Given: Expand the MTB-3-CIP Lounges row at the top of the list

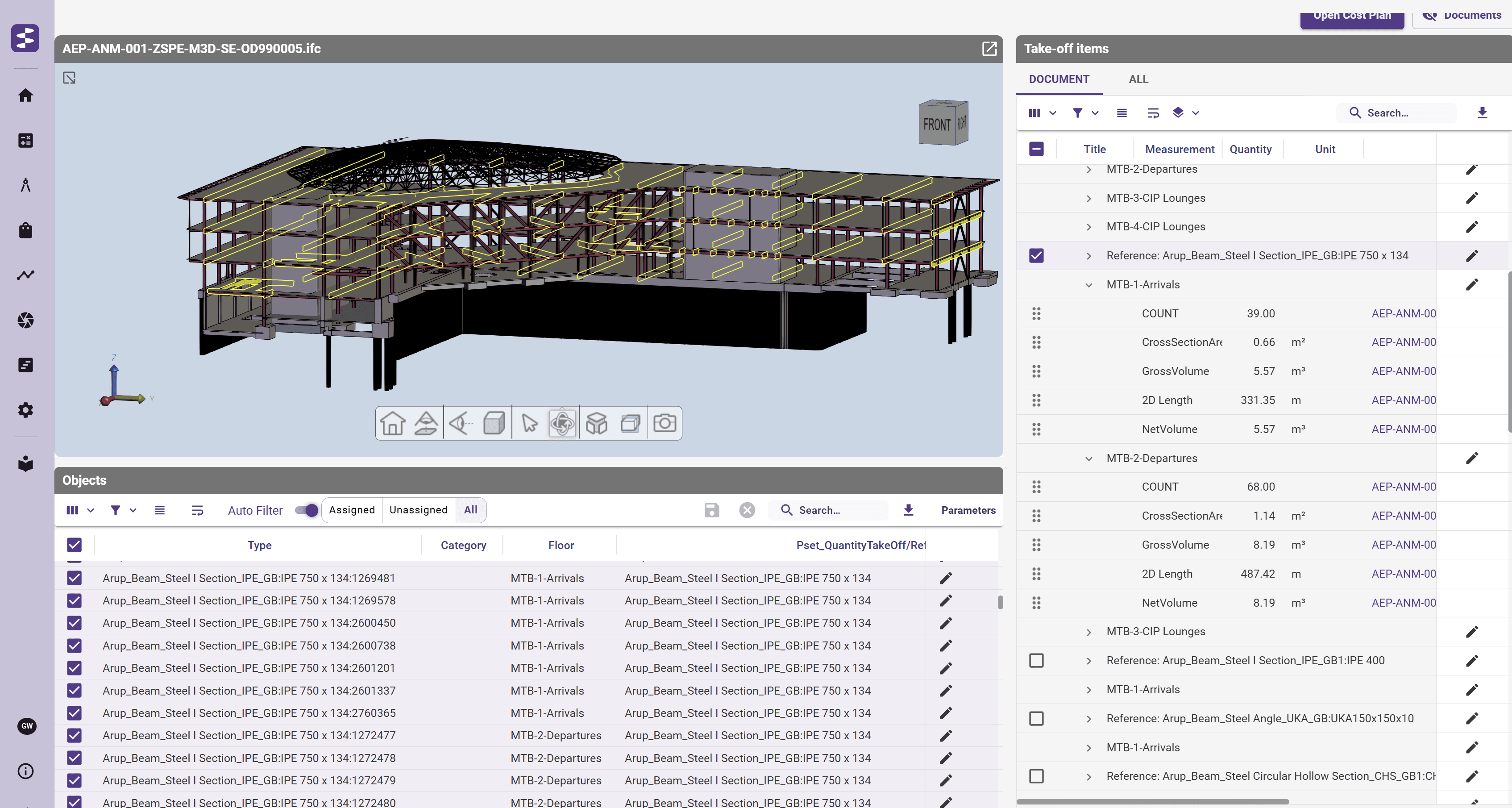Looking at the screenshot, I should [1089, 199].
